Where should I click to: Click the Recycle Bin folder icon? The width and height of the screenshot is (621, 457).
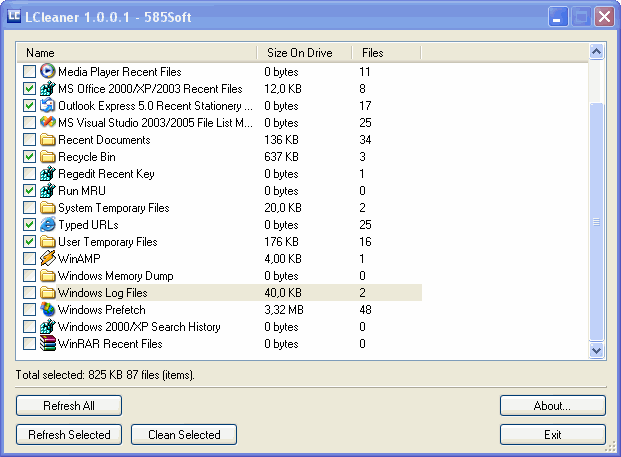pos(48,156)
